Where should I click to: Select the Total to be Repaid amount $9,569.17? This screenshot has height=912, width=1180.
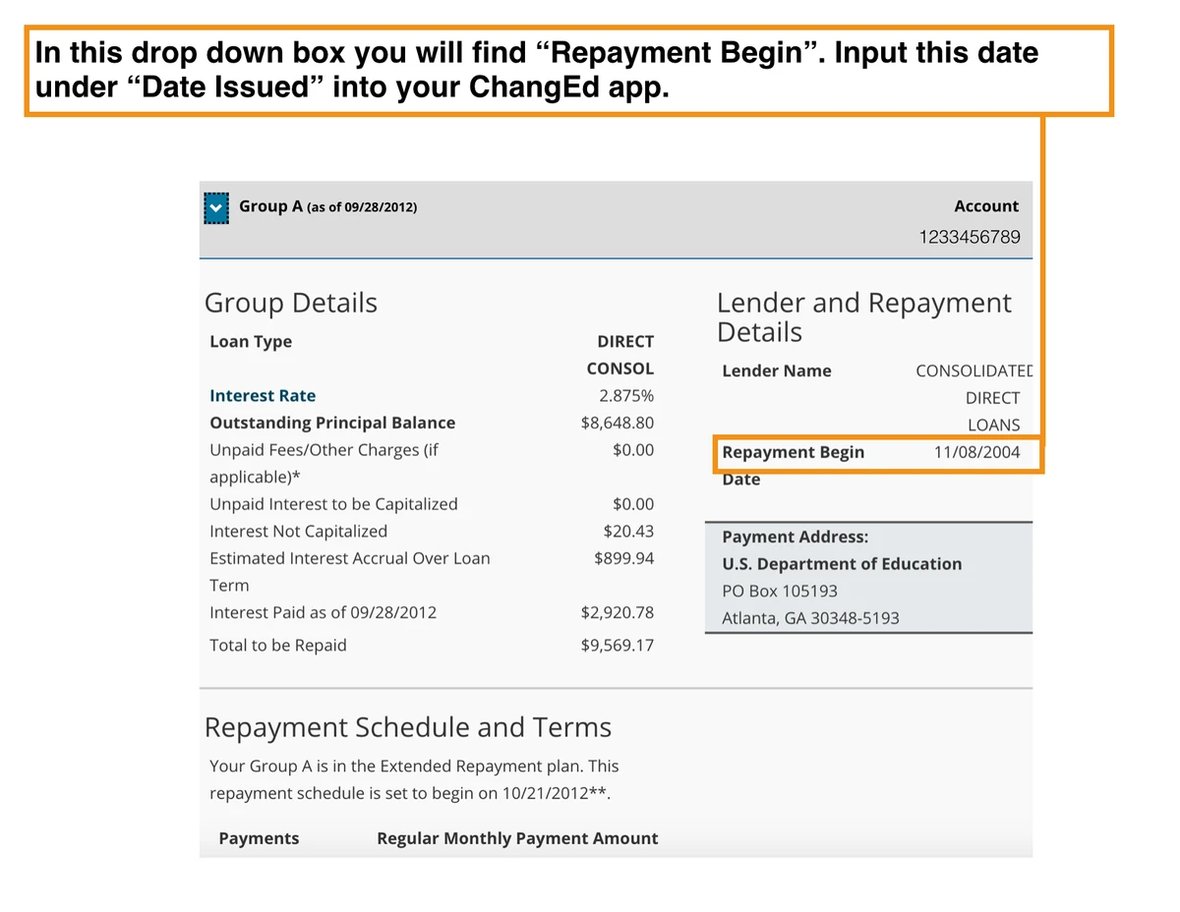click(x=617, y=645)
